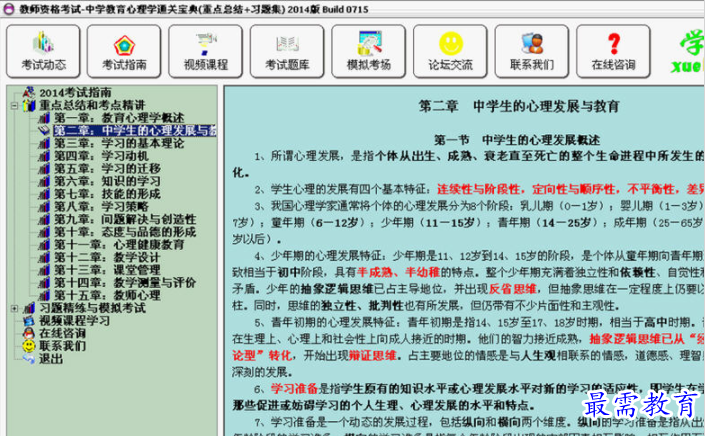The image size is (706, 436).
Task: Open 第六章：知识的学习
Action: coord(108,181)
